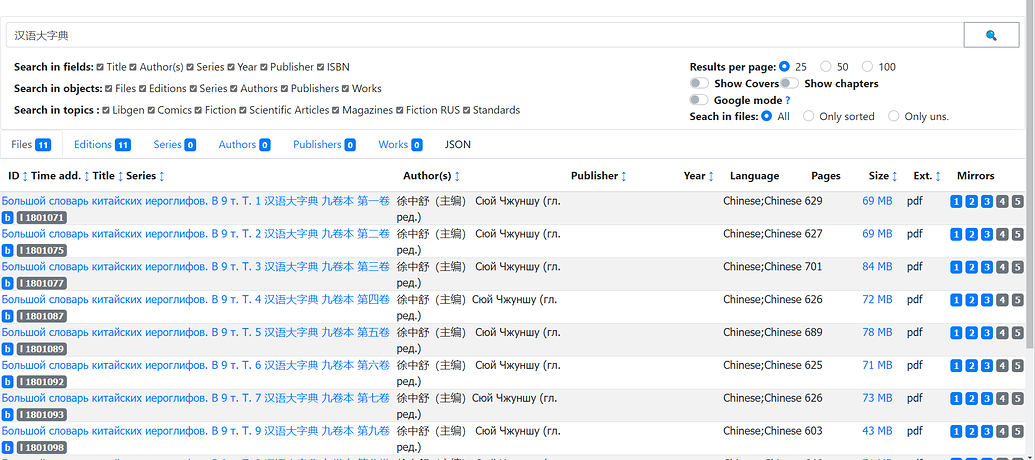Sort results by the Size column
Image resolution: width=1035 pixels, height=460 pixels.
(x=894, y=177)
